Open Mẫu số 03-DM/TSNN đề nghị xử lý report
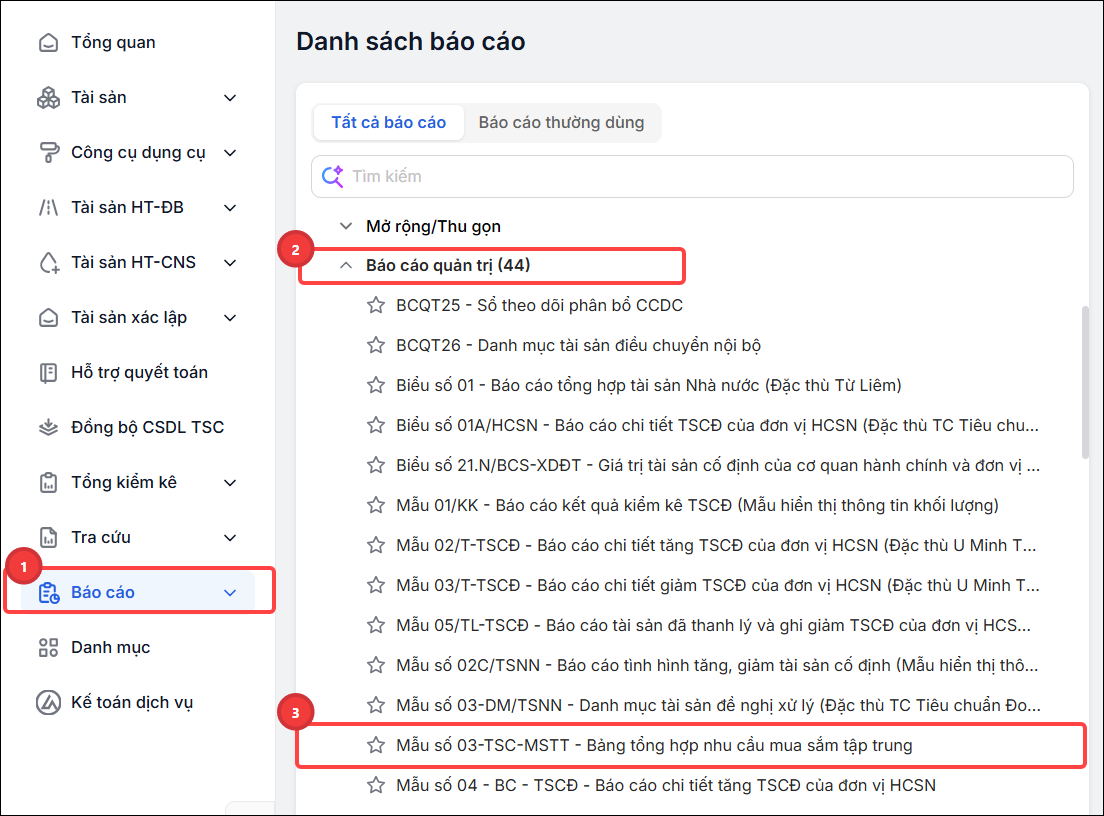 point(718,705)
